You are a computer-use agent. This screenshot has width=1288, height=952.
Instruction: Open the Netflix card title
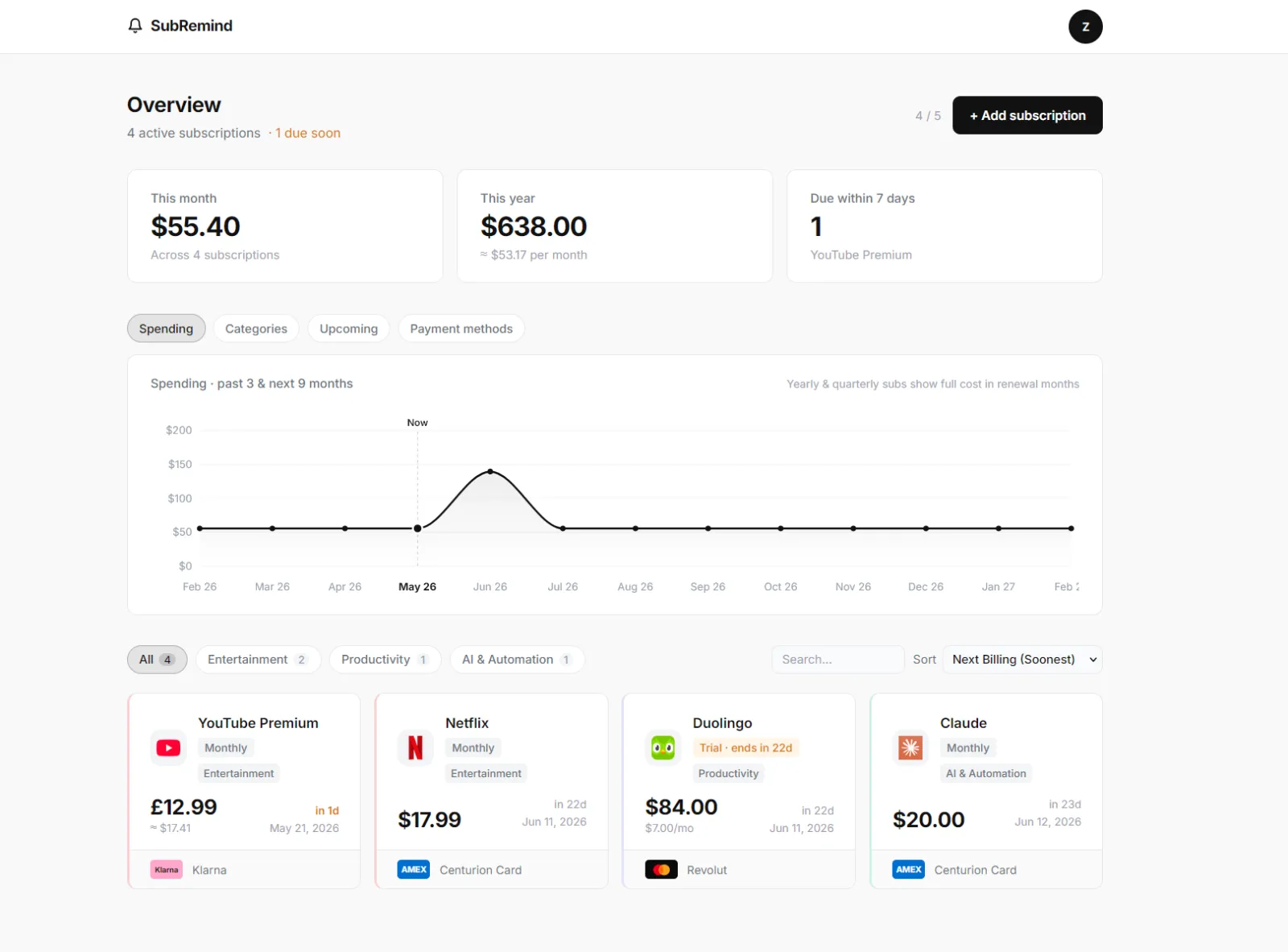(x=467, y=723)
